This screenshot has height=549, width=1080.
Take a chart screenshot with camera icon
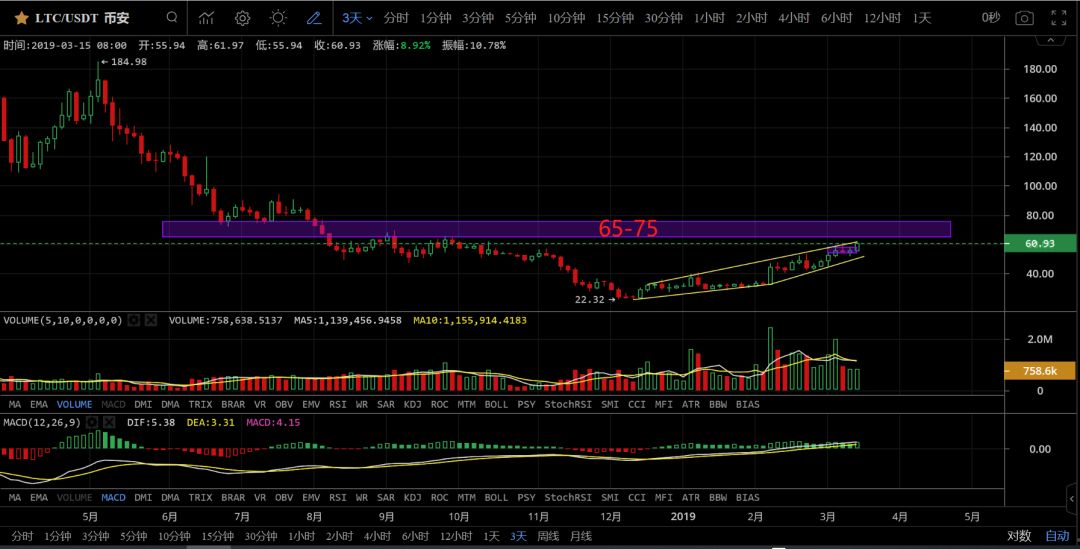1024,18
